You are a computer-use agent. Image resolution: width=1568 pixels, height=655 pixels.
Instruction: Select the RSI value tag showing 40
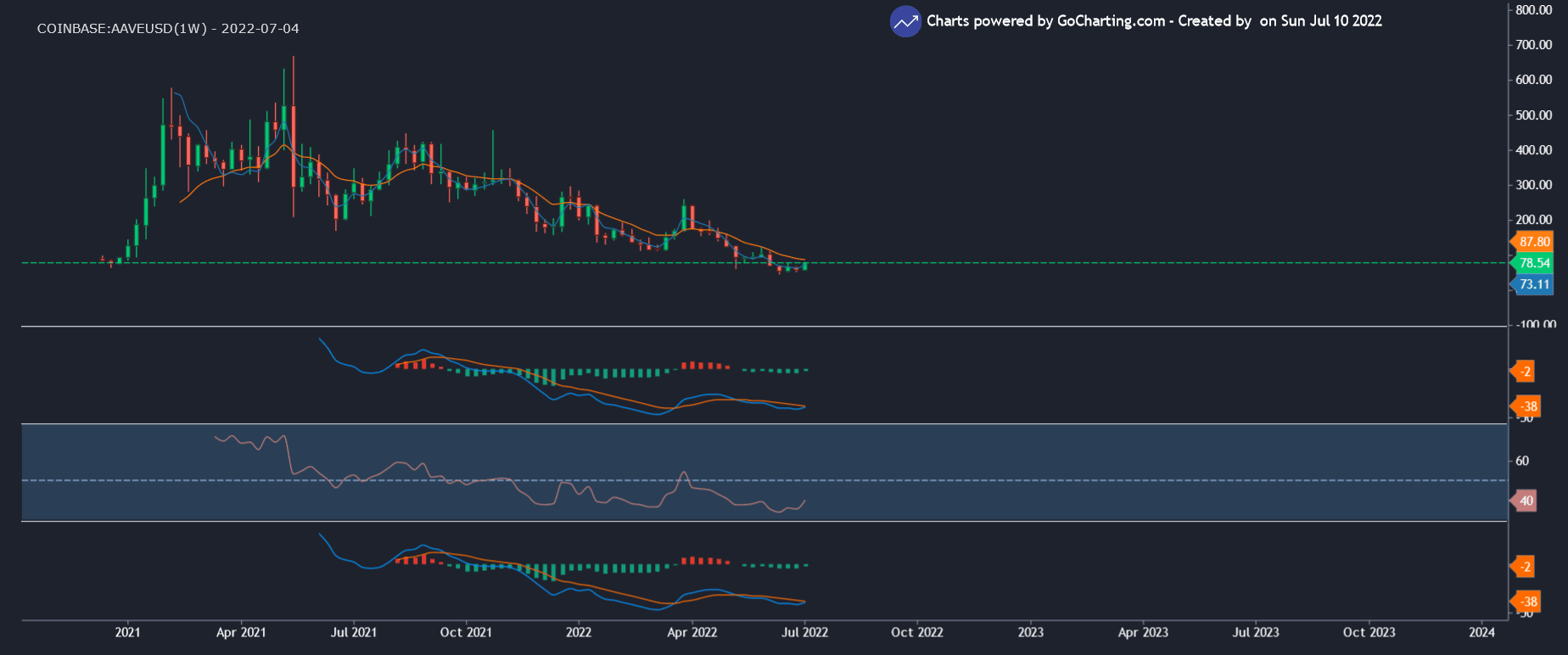coord(1526,501)
